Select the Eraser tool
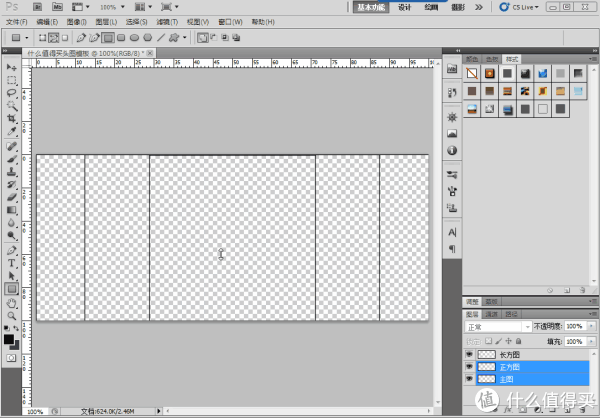 point(11,197)
